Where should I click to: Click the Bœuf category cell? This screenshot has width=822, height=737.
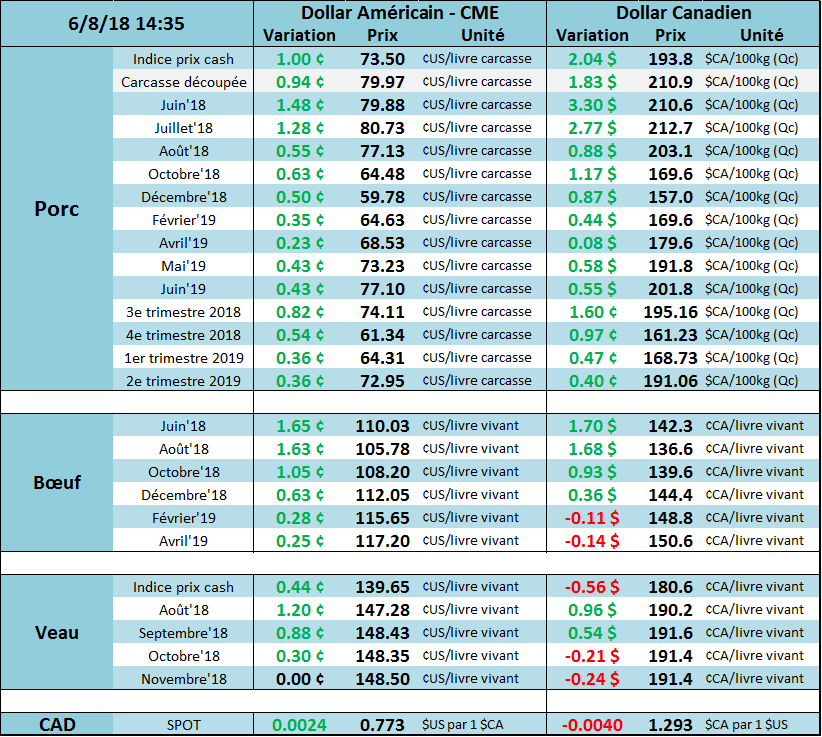56,482
